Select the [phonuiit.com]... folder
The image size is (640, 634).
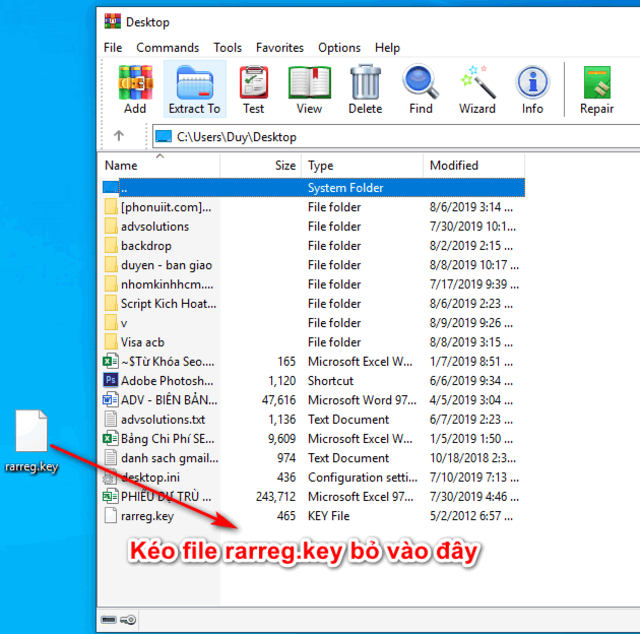(166, 207)
